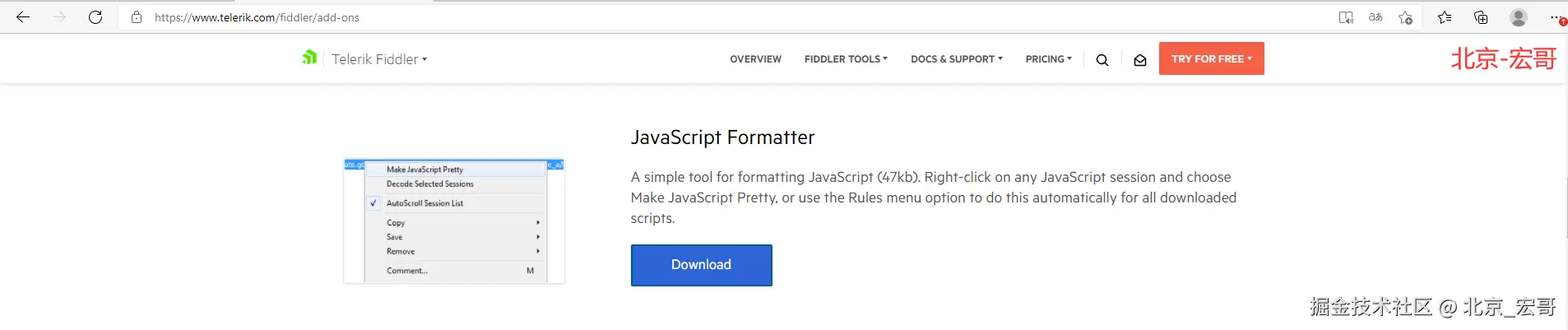Open the site search magnifier

tap(1102, 59)
